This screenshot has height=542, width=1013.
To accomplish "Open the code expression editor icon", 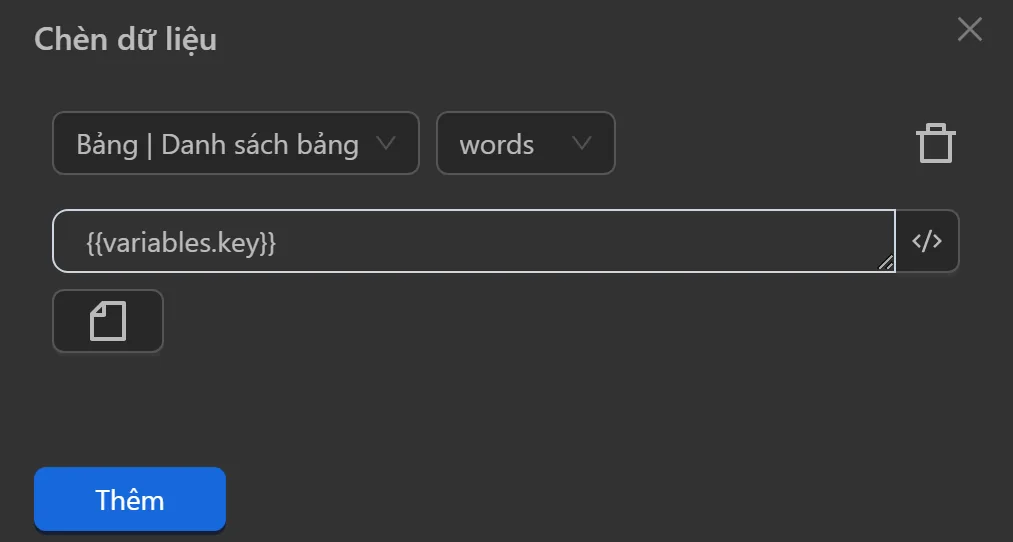I will coord(927,241).
